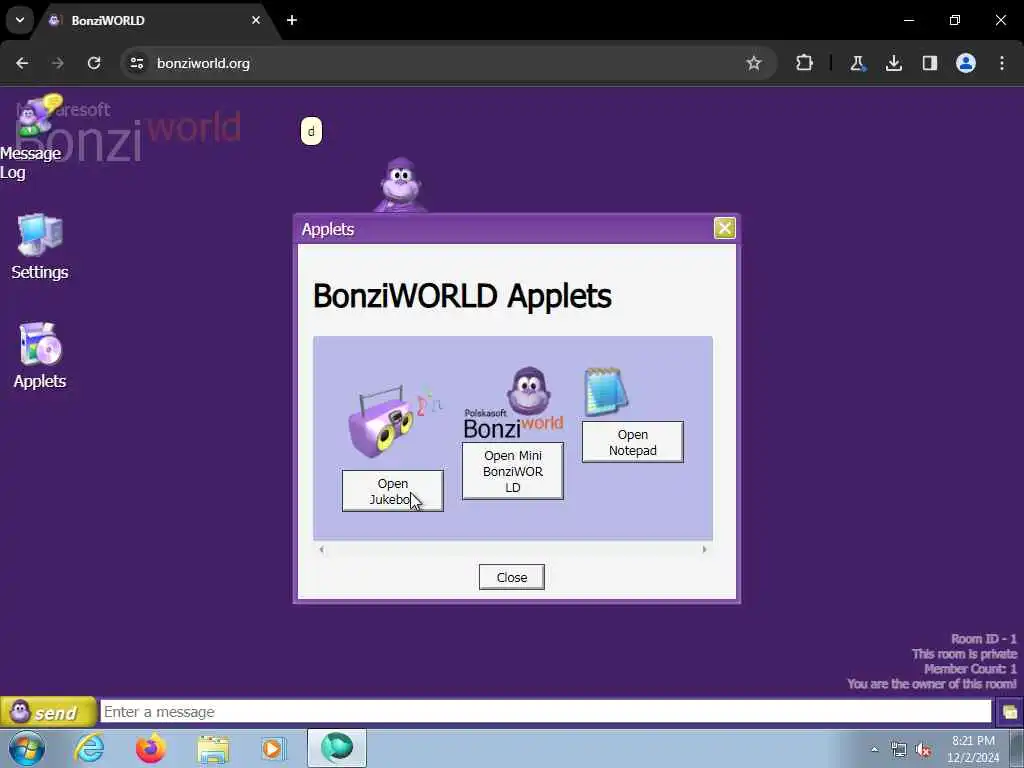
Task: Click the Open Notepad button
Action: (x=632, y=442)
